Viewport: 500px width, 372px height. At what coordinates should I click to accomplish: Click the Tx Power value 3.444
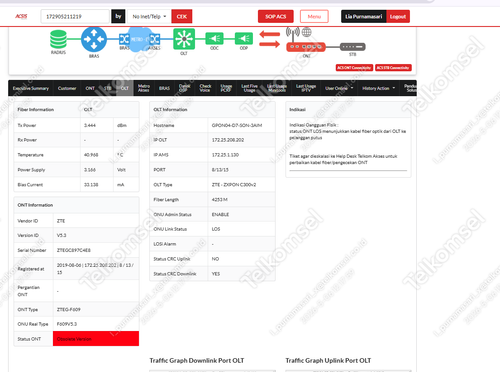tap(90, 125)
